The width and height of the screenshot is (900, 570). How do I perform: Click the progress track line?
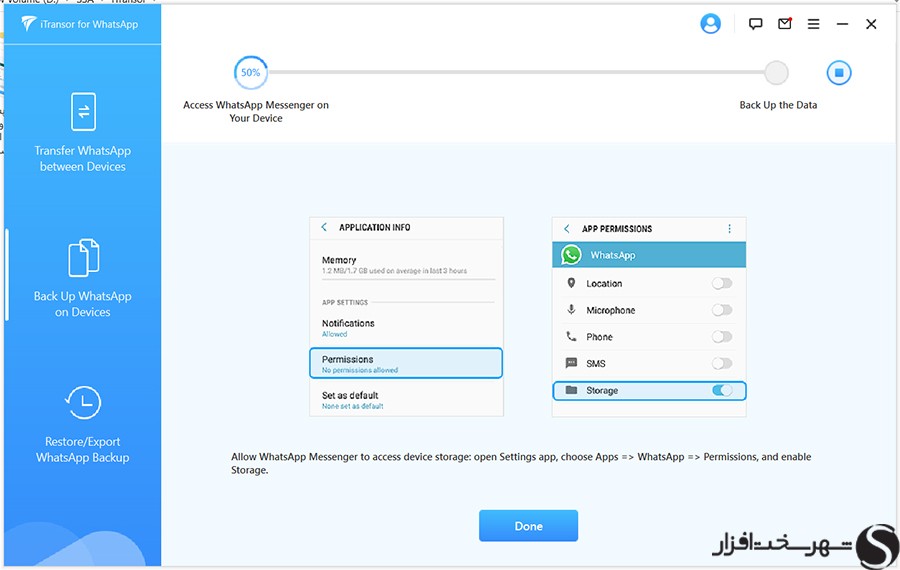coord(516,72)
